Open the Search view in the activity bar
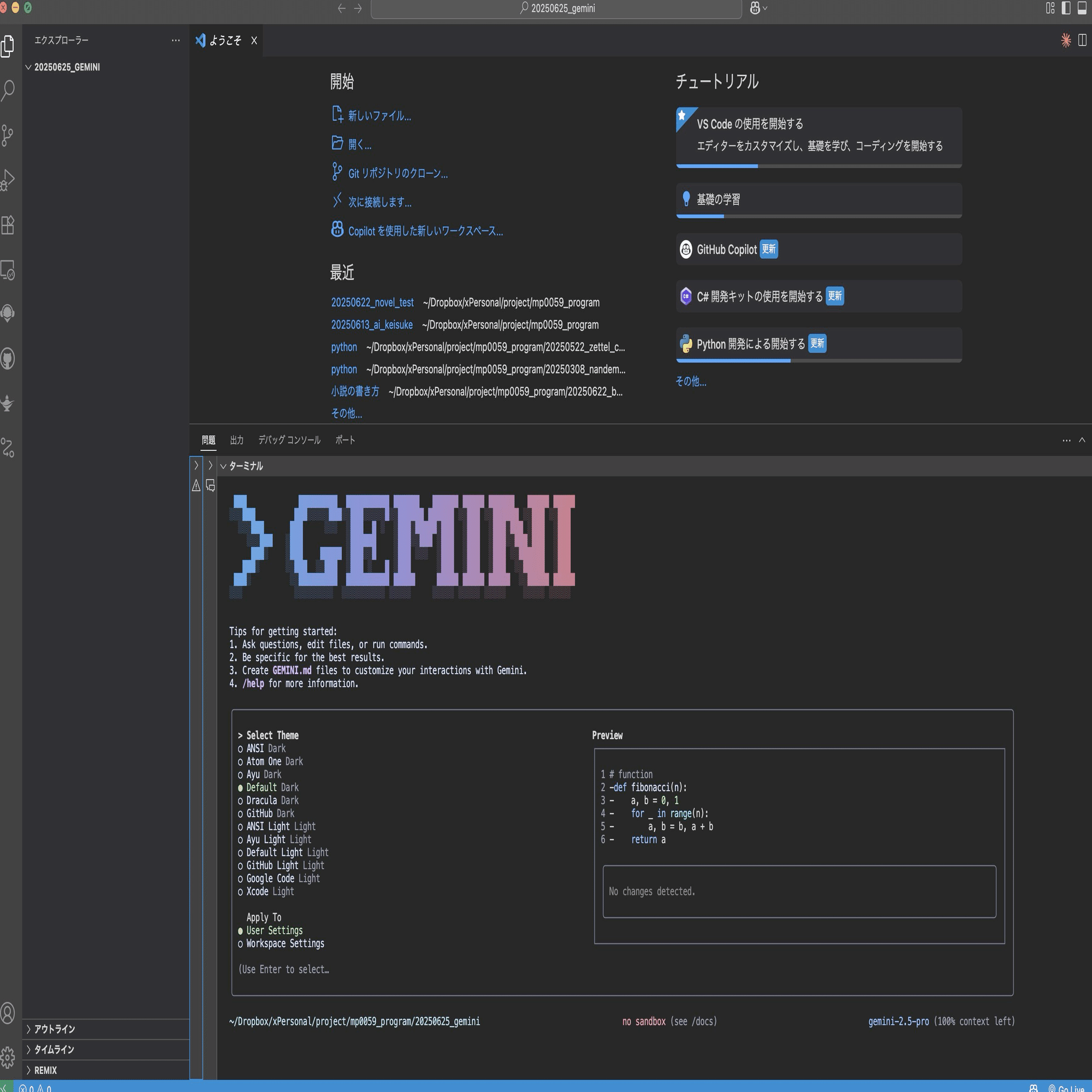 click(8, 91)
